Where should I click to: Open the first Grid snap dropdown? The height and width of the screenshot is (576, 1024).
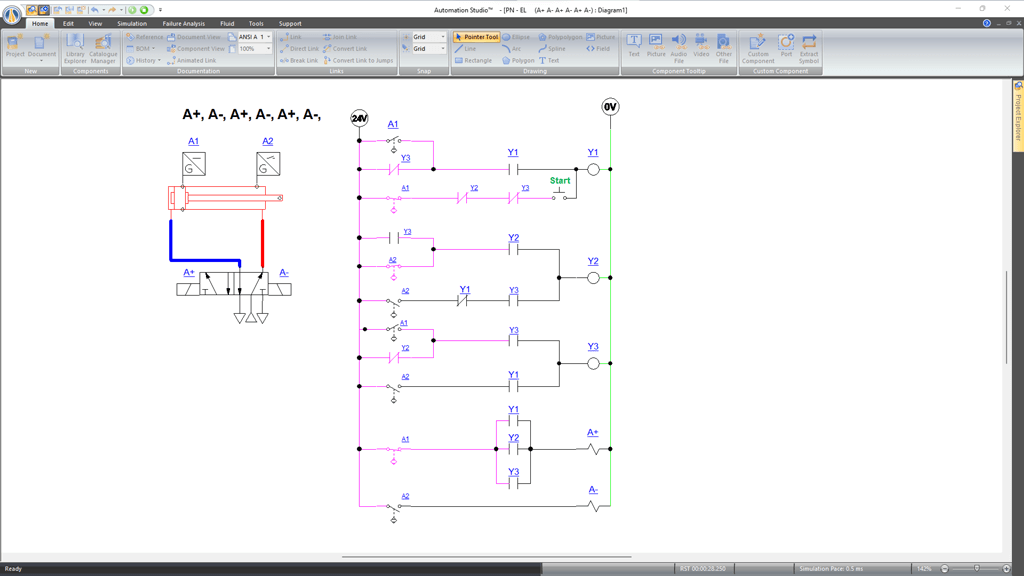pyautogui.click(x=443, y=37)
